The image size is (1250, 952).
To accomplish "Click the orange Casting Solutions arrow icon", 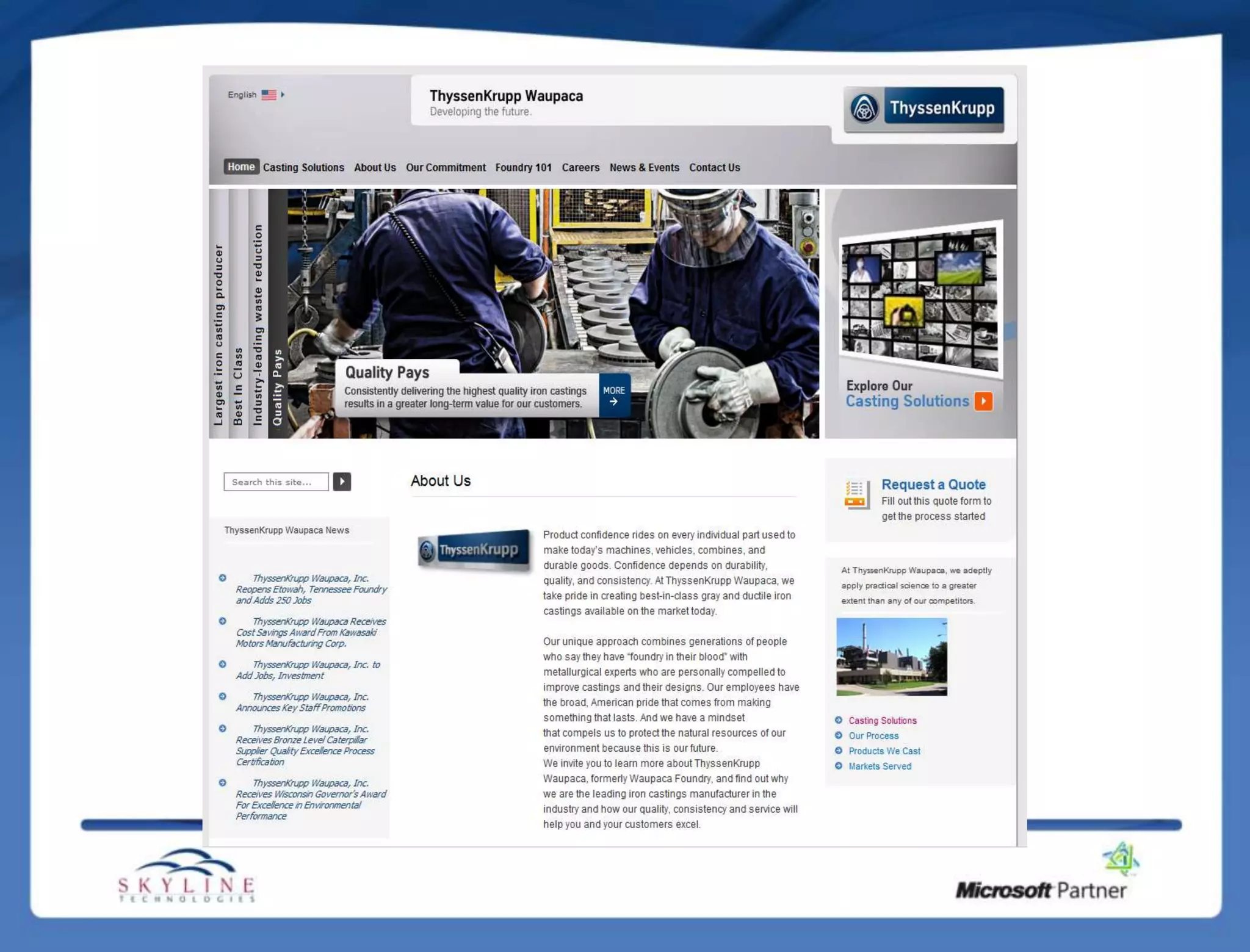I will [983, 401].
